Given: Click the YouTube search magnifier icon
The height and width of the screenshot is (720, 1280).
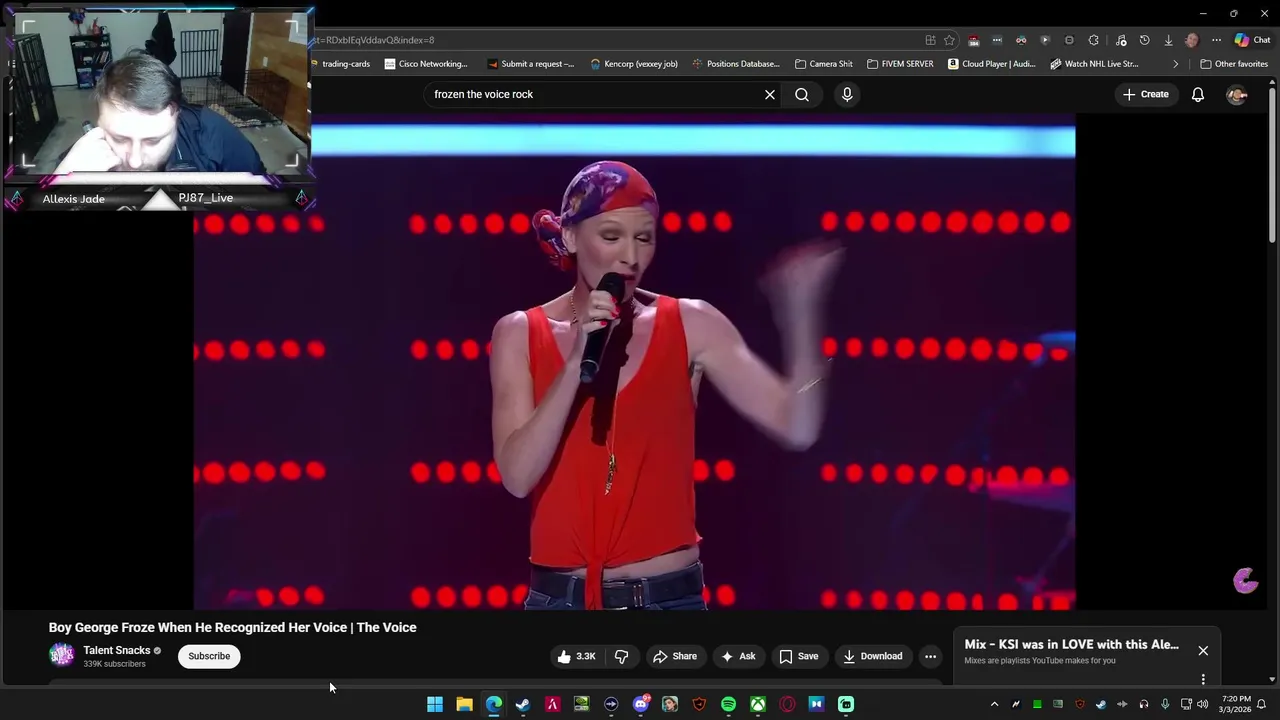Looking at the screenshot, I should click(802, 94).
